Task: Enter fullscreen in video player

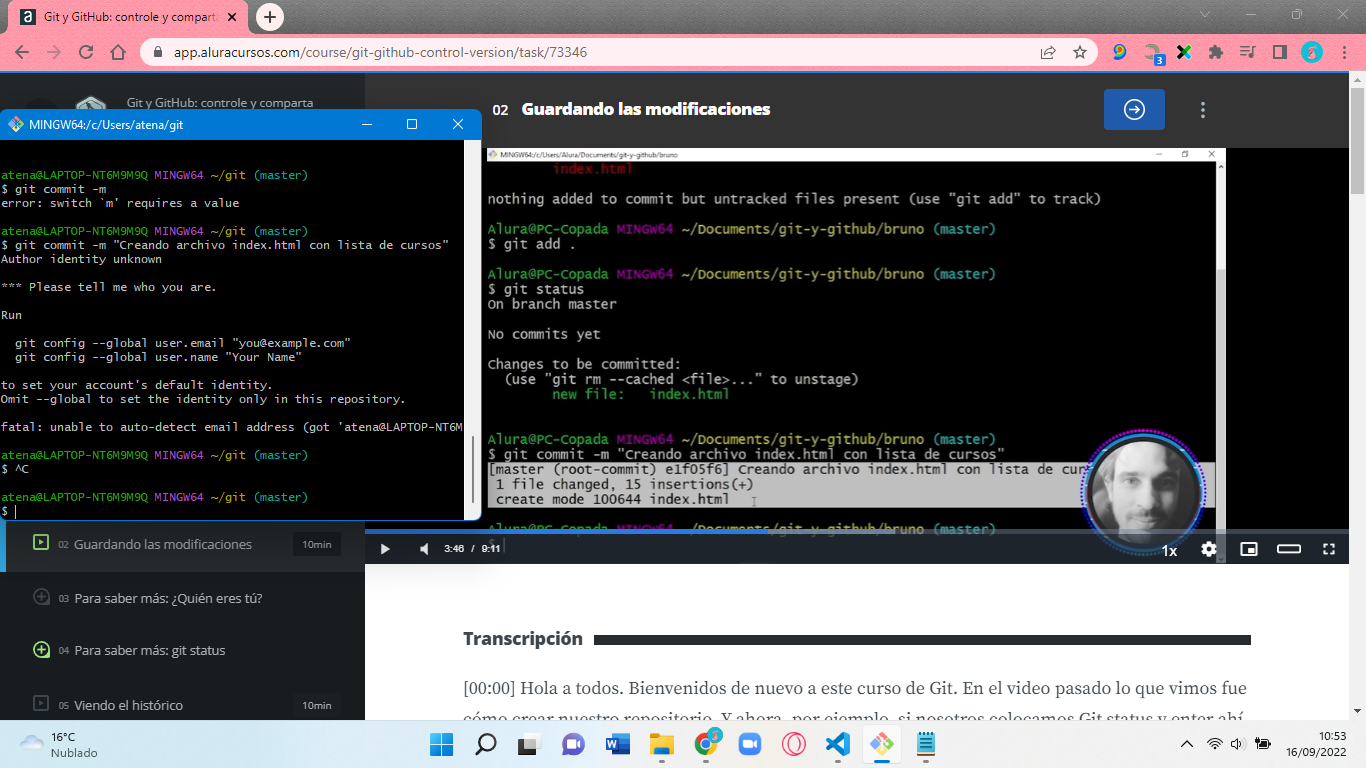Action: [x=1329, y=549]
